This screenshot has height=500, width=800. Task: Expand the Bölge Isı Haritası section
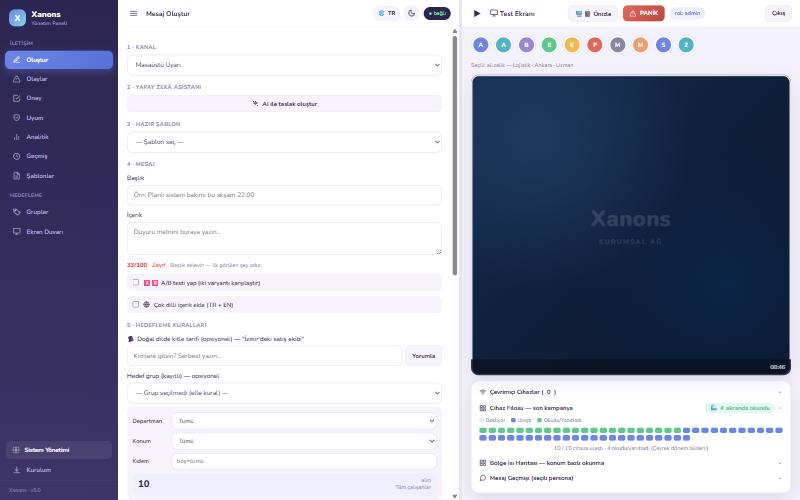click(631, 463)
